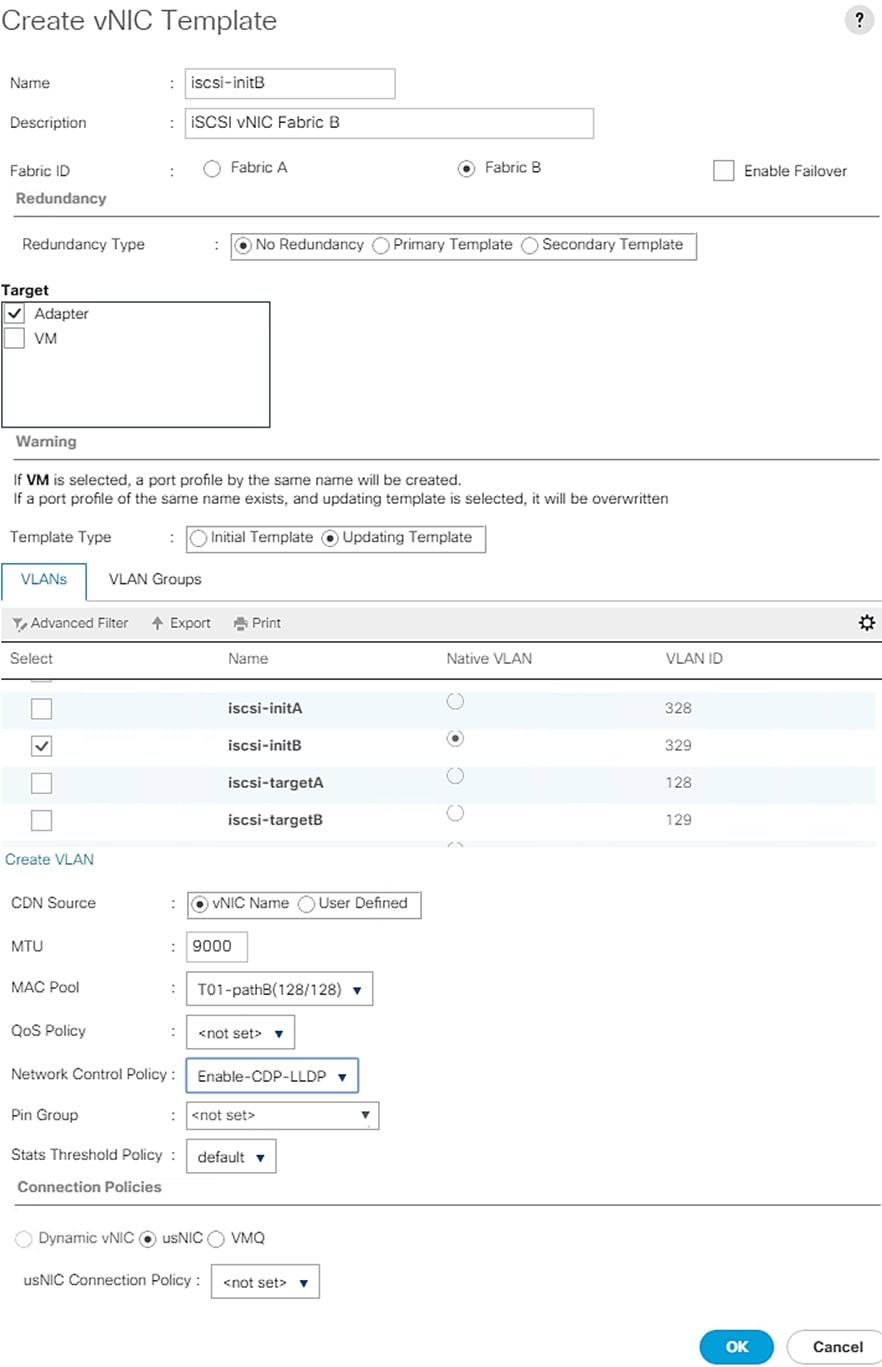Switch to the VLANs tab

[44, 580]
